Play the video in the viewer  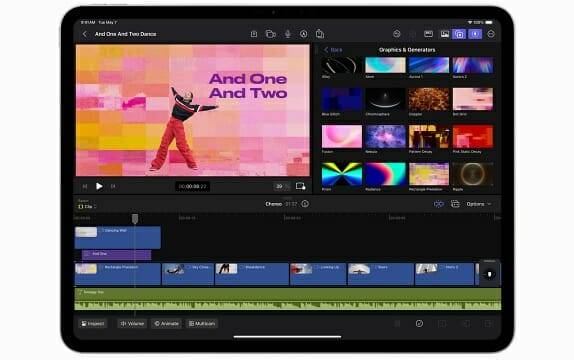99,186
